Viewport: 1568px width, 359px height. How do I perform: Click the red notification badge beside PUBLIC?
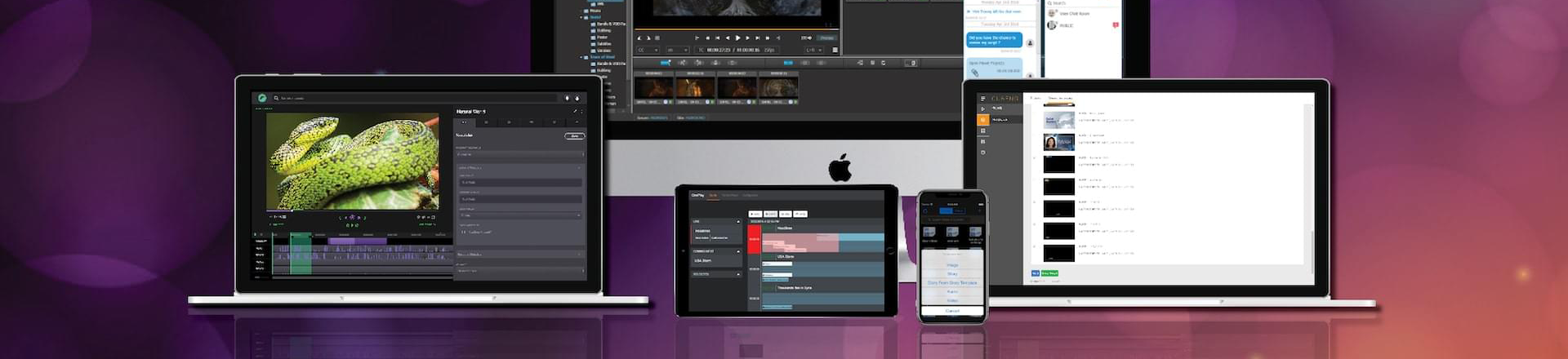[1116, 25]
